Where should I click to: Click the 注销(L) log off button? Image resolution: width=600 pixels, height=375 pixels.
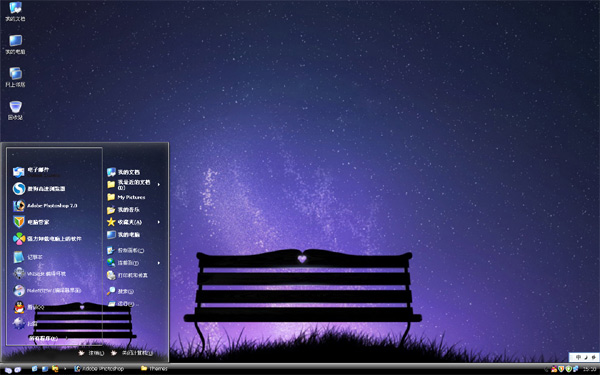click(x=91, y=353)
